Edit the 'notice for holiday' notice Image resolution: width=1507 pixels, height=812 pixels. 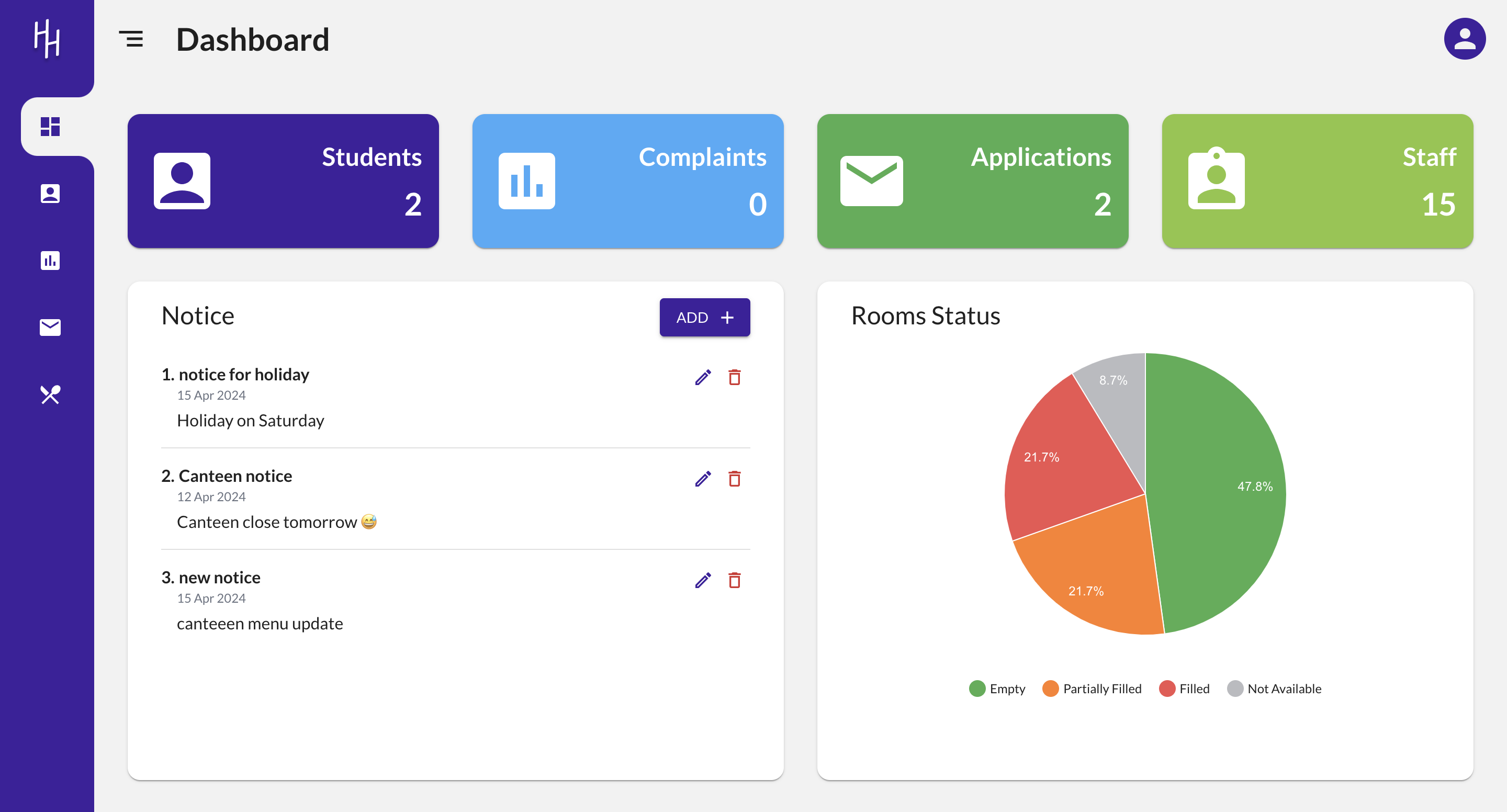[703, 377]
